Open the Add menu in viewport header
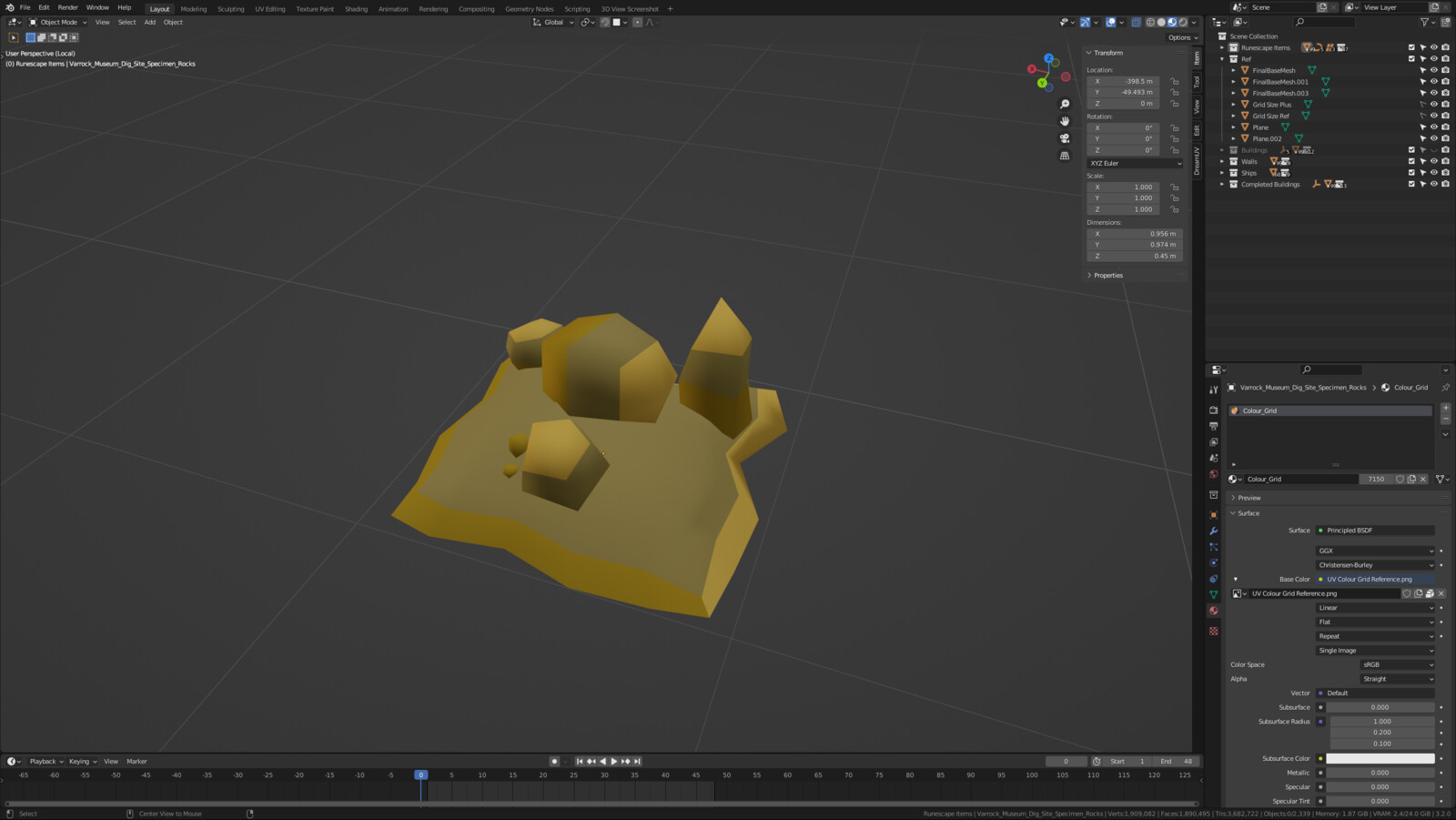The height and width of the screenshot is (820, 1456). pyautogui.click(x=150, y=22)
